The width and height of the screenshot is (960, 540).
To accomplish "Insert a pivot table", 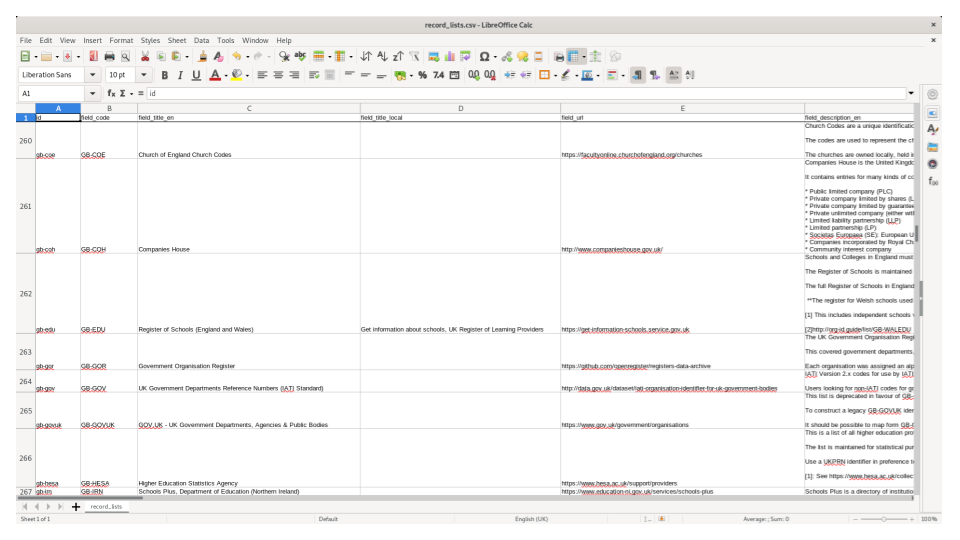I will pyautogui.click(x=465, y=56).
